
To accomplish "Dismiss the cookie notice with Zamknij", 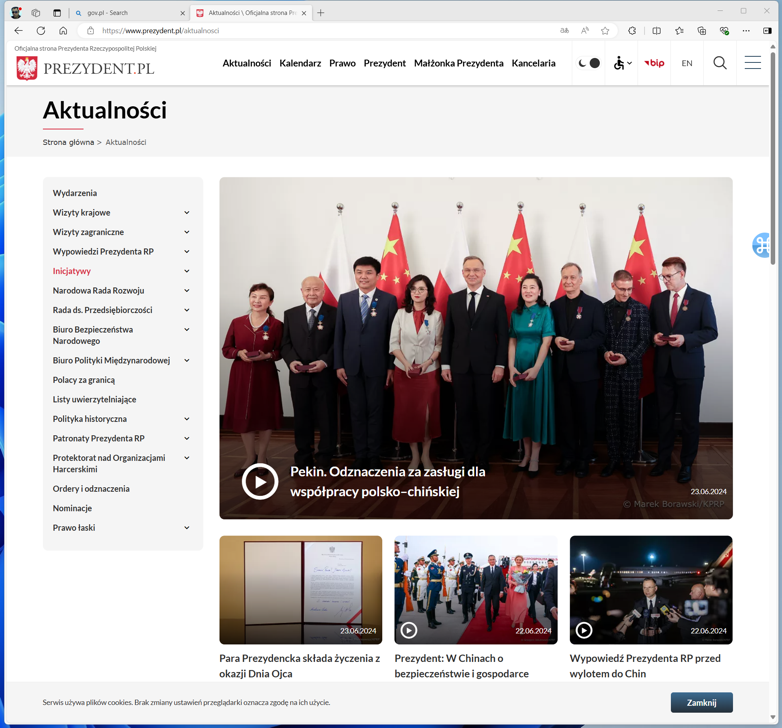I will pyautogui.click(x=701, y=702).
